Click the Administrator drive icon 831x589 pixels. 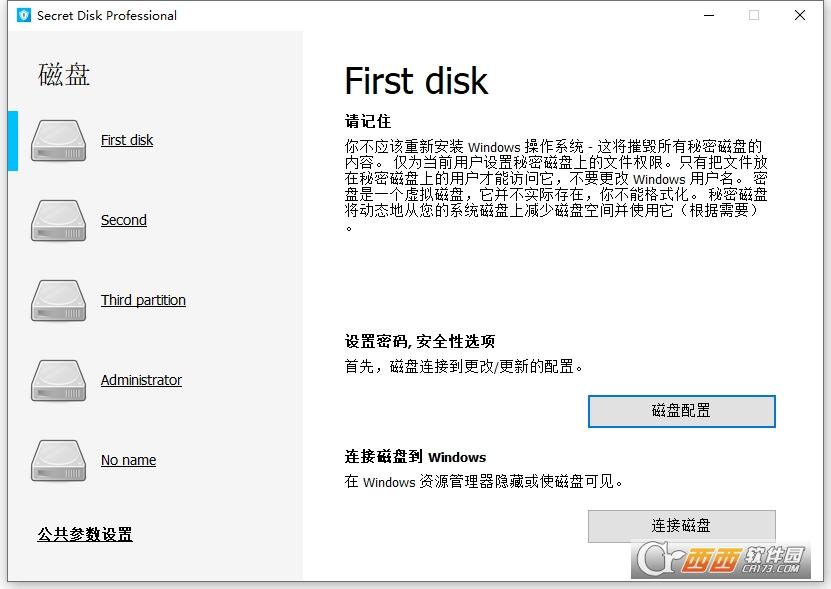click(x=58, y=381)
